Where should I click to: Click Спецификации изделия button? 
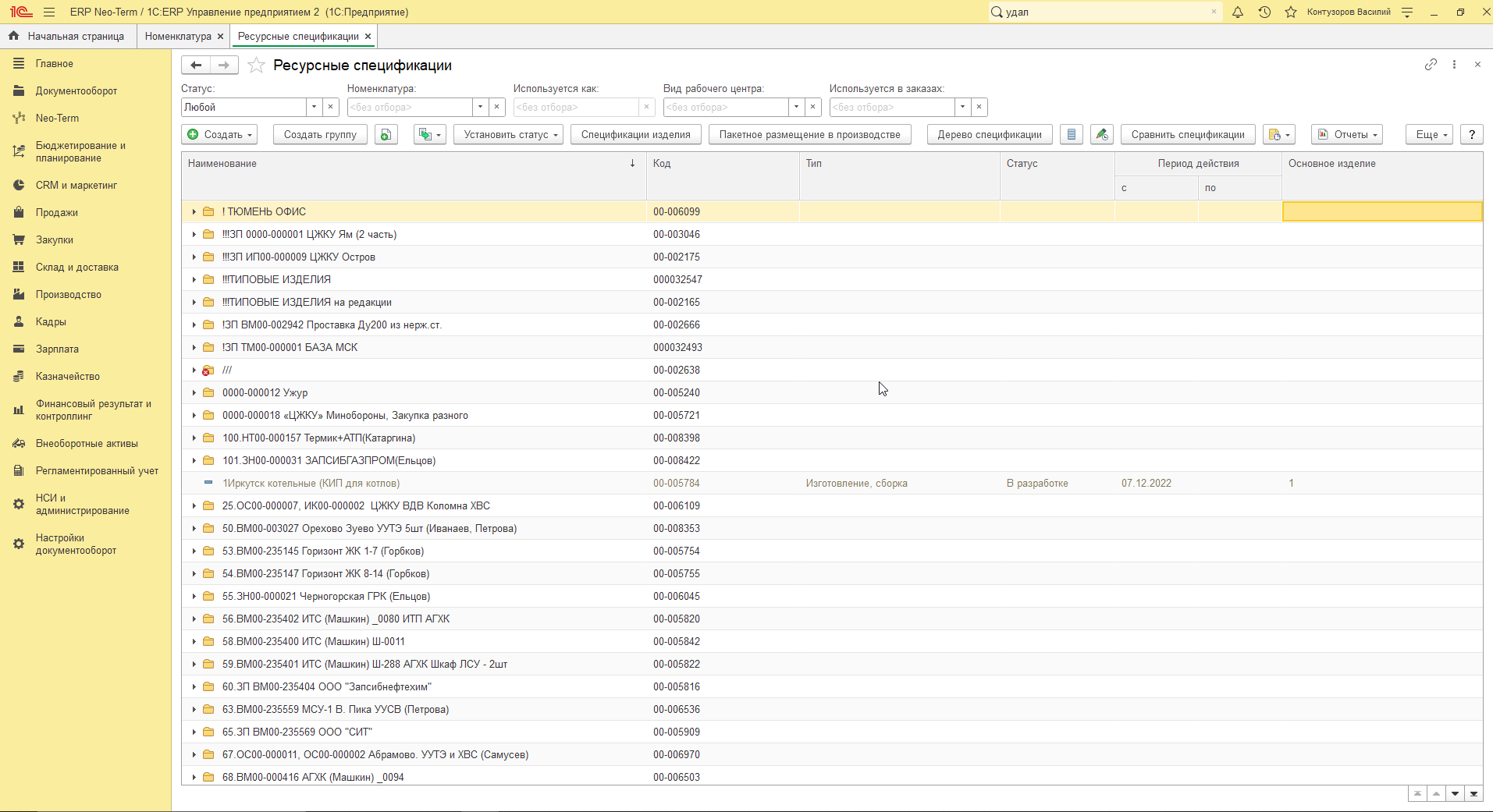[635, 135]
